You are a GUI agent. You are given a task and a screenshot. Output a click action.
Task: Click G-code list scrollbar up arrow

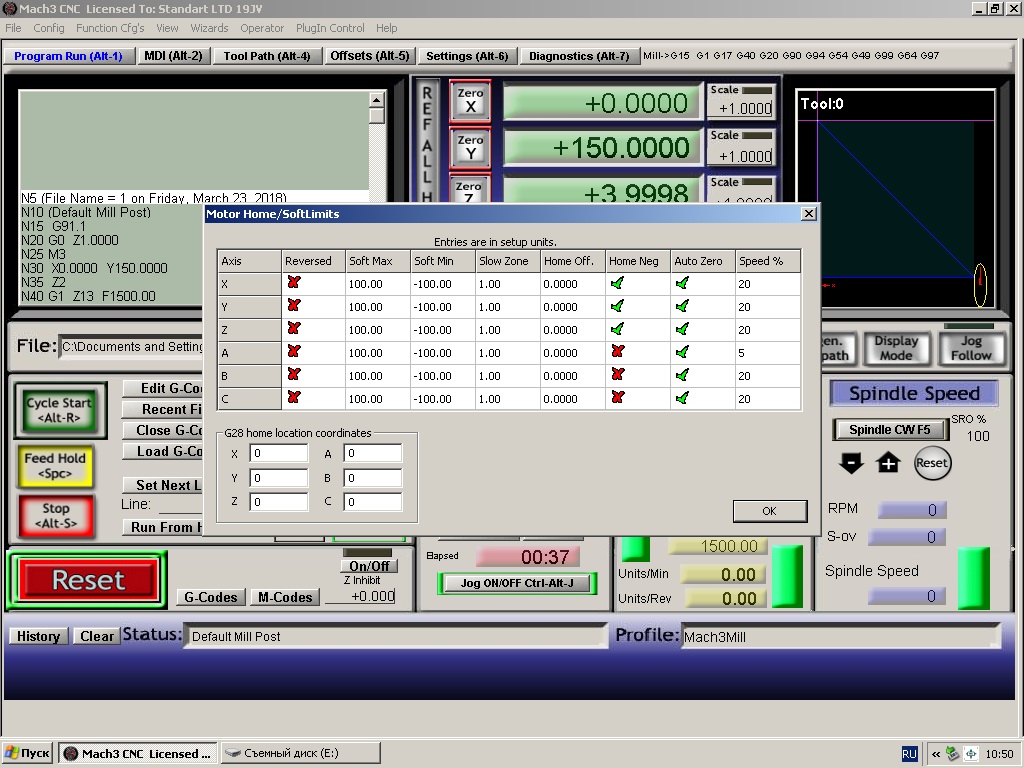click(x=376, y=100)
